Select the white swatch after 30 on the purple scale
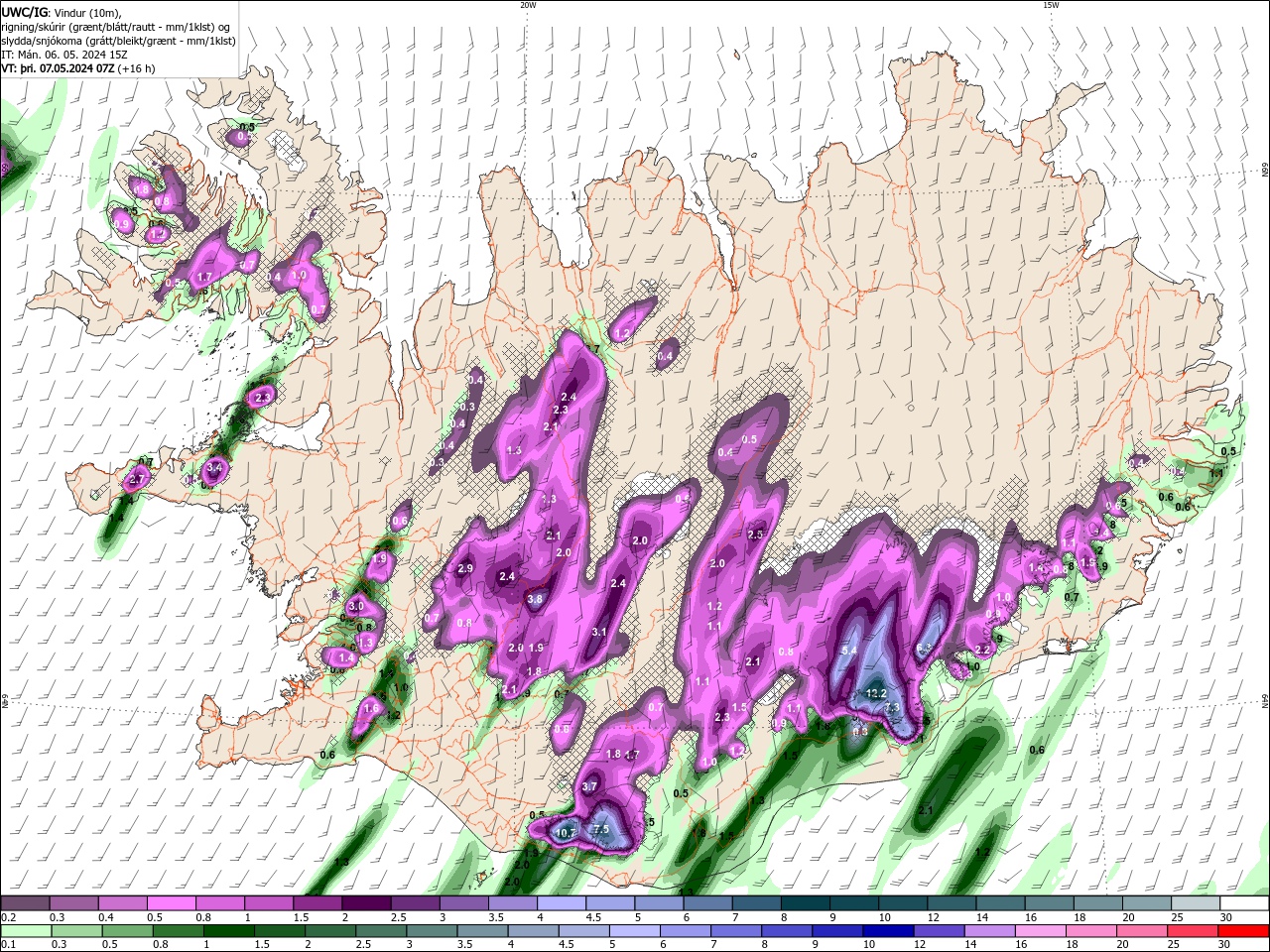This screenshot has height=952, width=1270. tap(1242, 903)
